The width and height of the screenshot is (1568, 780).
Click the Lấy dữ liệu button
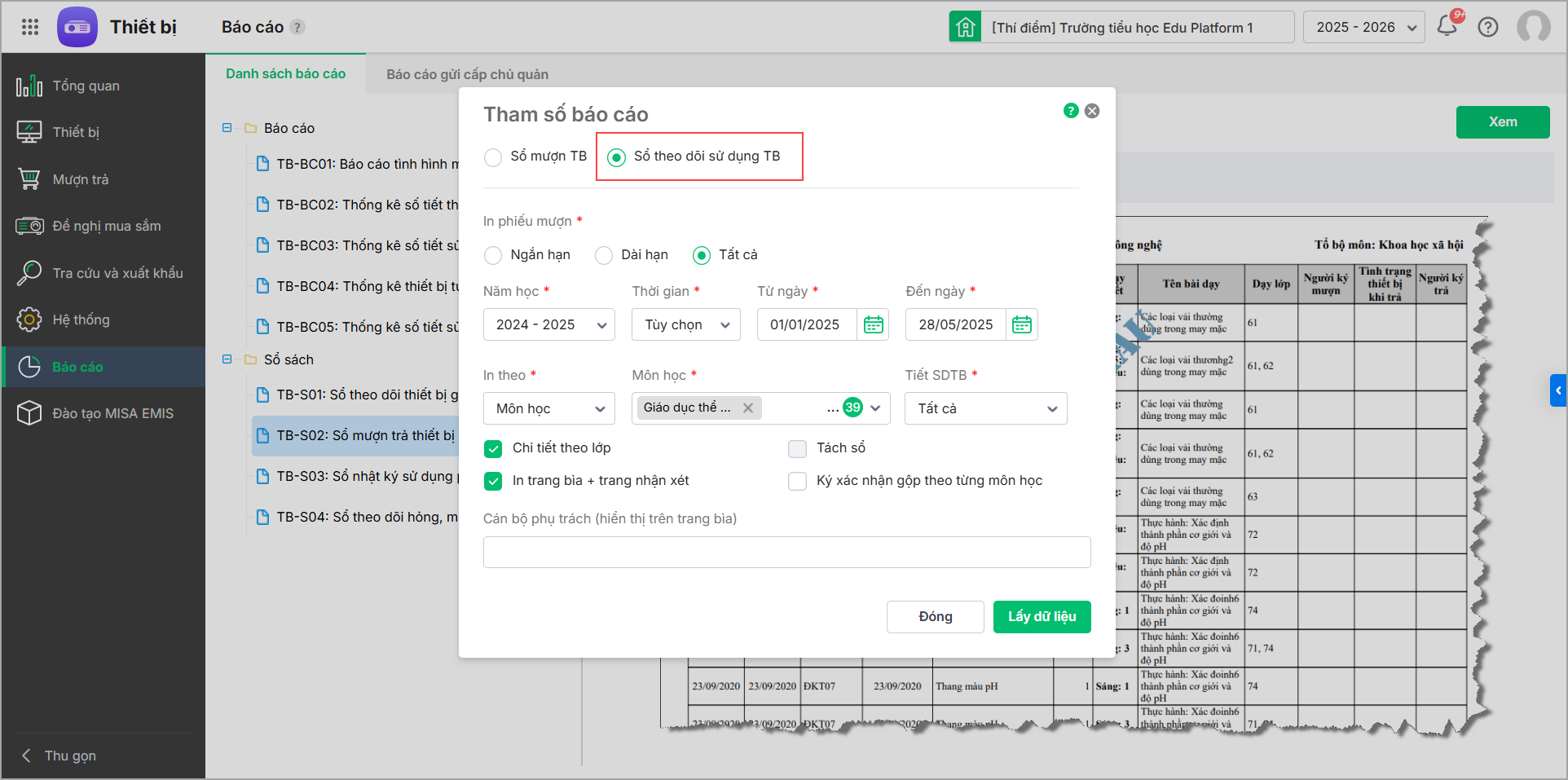coord(1042,616)
